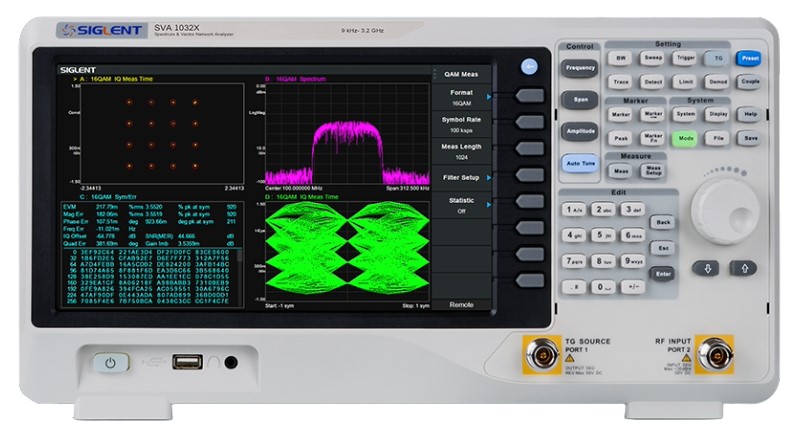Toggle the TG tracking generator button
This screenshot has height=435, width=800.
pos(716,59)
